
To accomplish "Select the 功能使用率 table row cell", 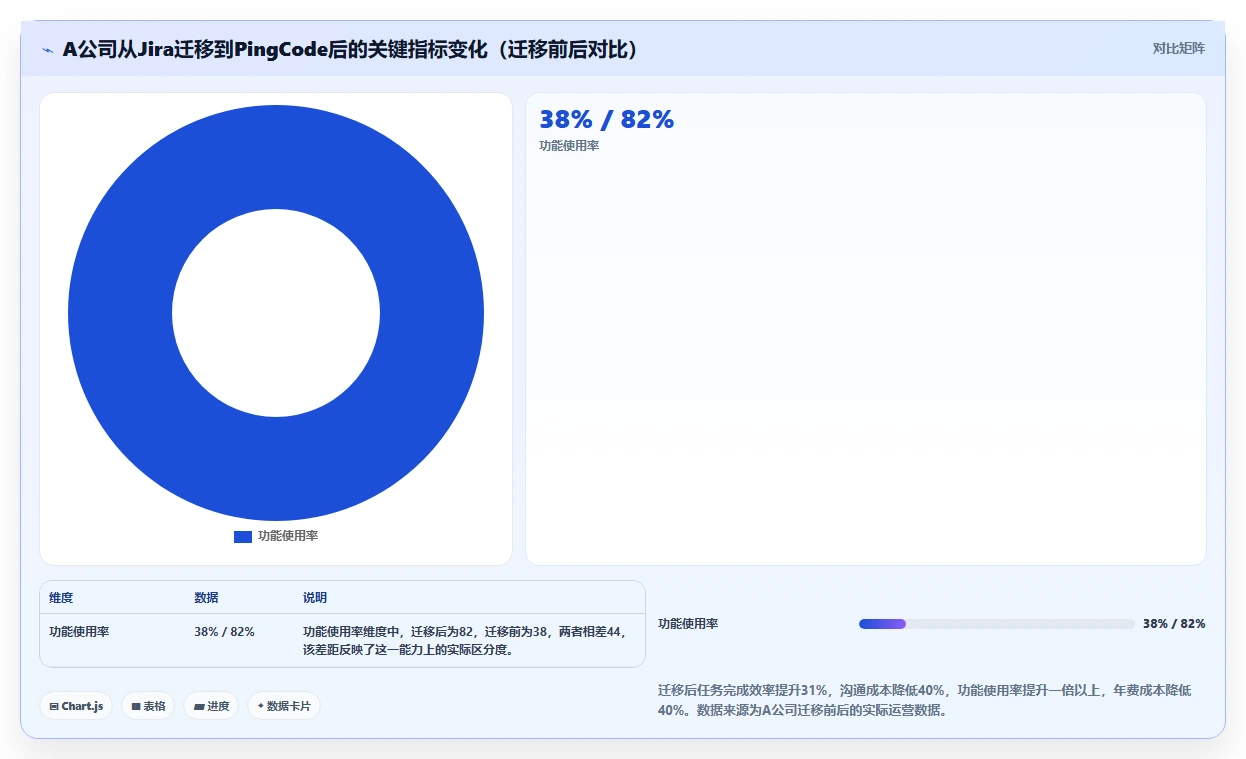I will 79,632.
